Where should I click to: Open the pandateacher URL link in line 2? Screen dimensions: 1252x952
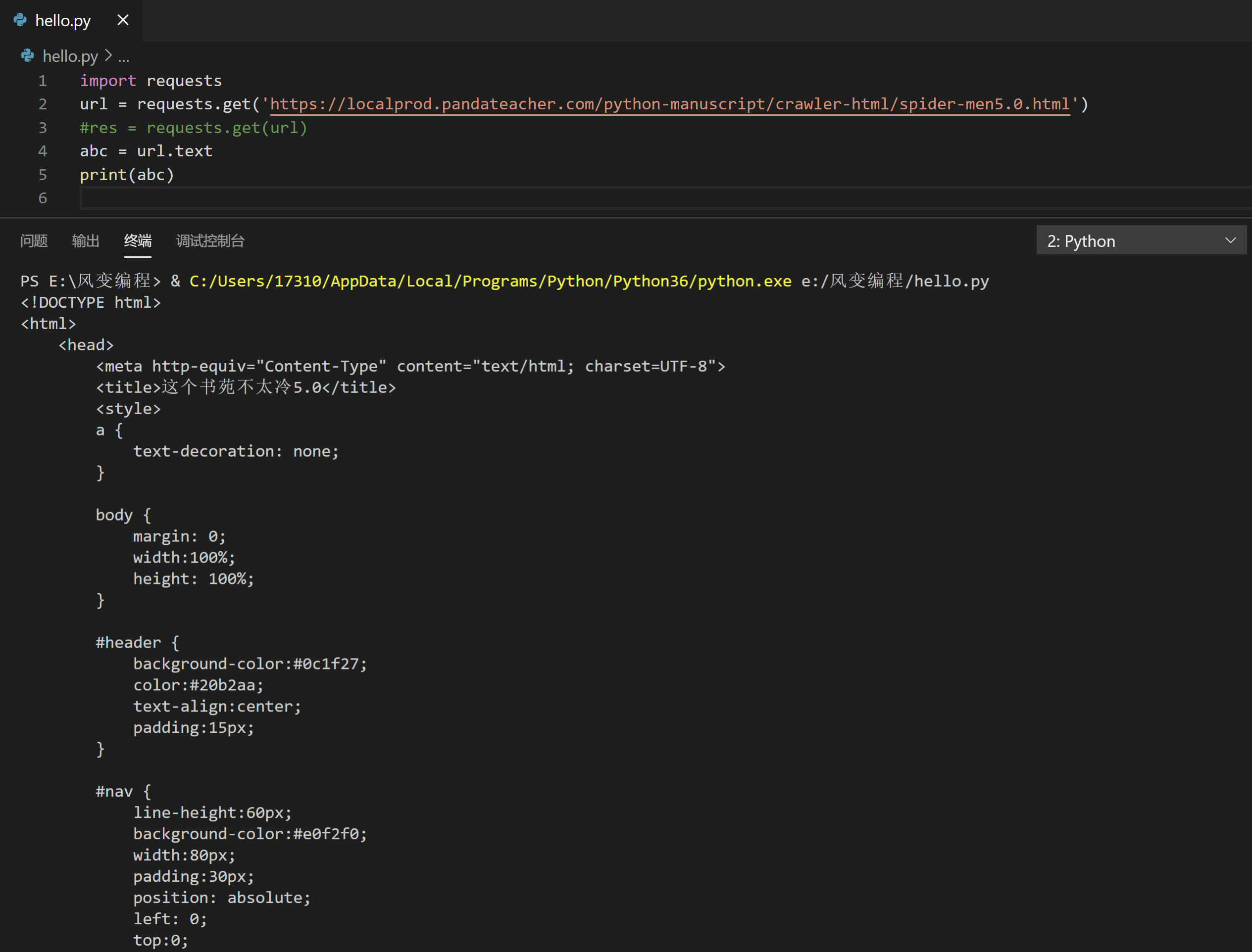click(670, 104)
